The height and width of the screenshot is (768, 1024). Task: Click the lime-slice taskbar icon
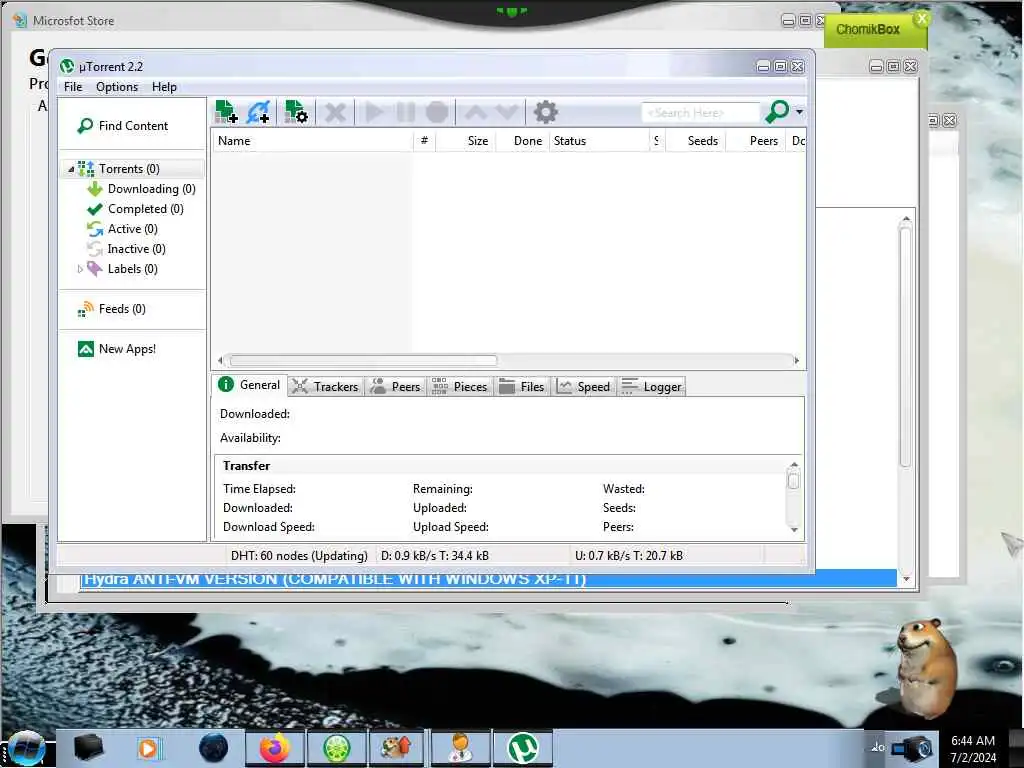[x=336, y=748]
